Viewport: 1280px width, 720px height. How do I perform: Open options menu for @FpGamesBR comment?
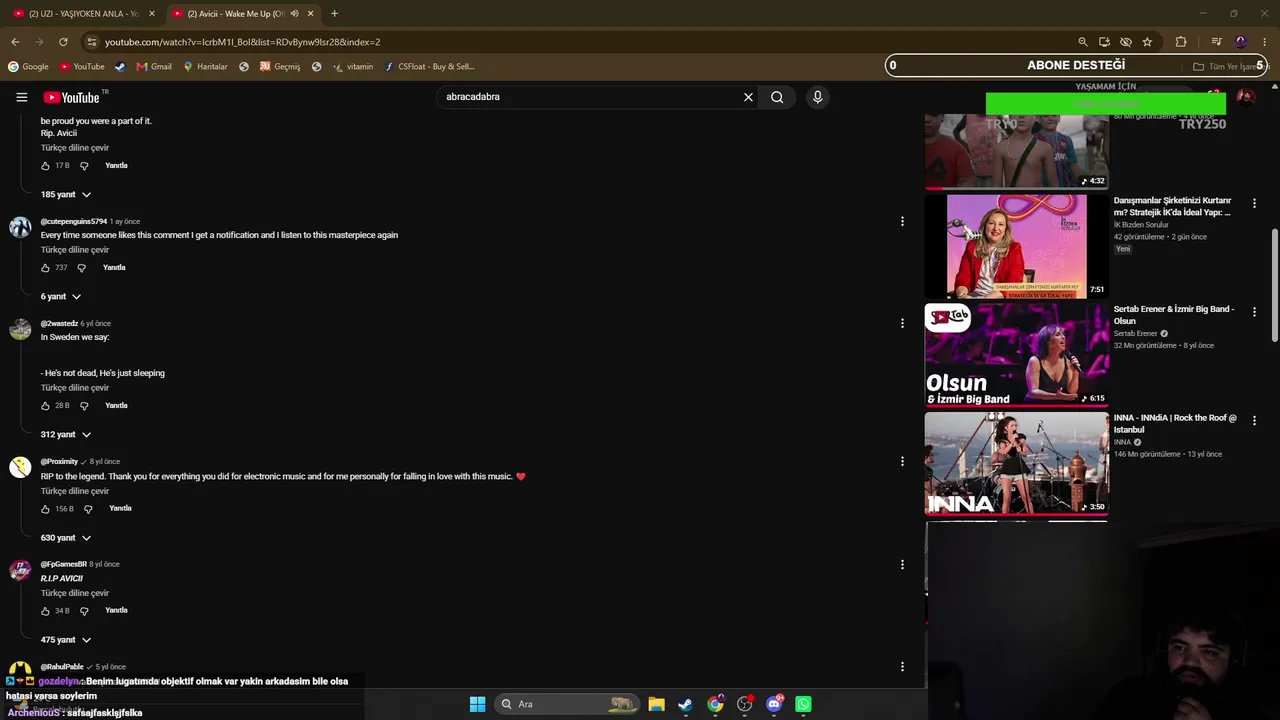[902, 564]
